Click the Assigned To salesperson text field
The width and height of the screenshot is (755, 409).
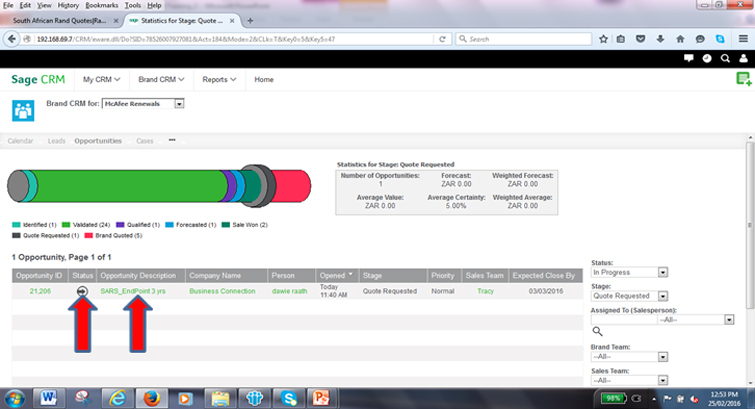click(x=624, y=319)
